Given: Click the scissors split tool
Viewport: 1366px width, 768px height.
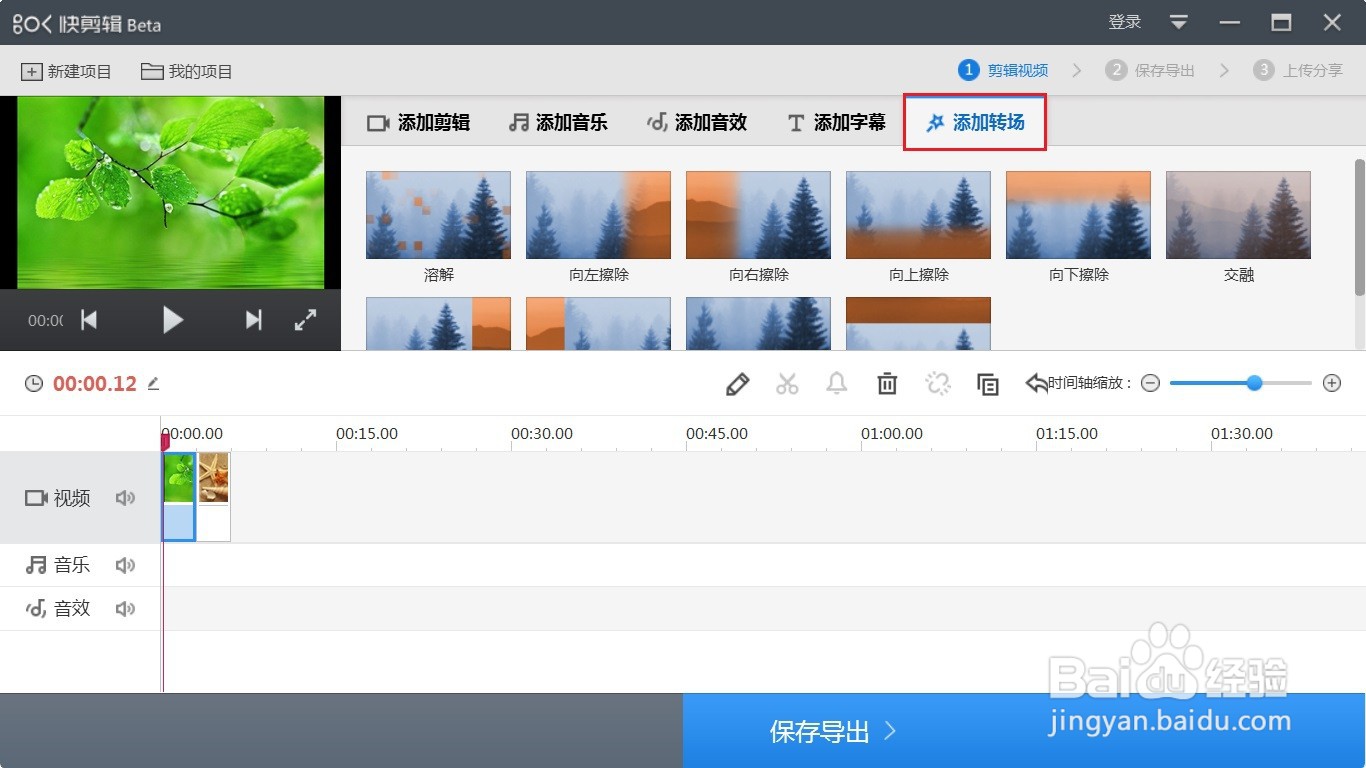Looking at the screenshot, I should point(787,383).
